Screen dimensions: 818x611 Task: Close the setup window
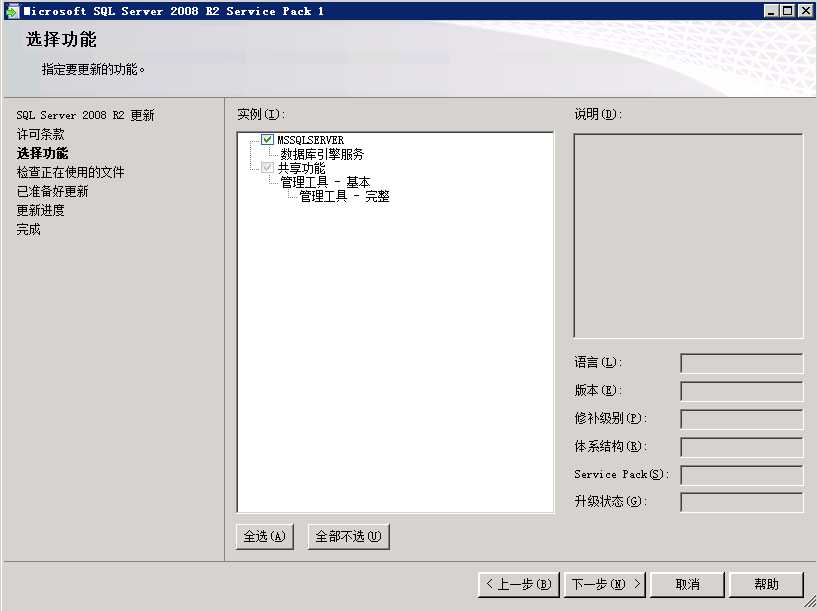click(805, 11)
